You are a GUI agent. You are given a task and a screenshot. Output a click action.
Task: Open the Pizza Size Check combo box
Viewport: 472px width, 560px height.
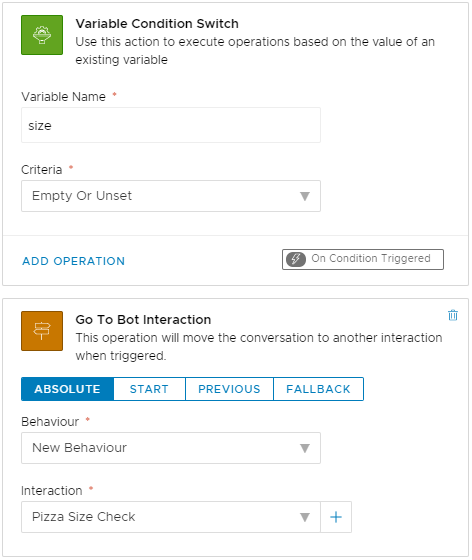click(x=171, y=517)
